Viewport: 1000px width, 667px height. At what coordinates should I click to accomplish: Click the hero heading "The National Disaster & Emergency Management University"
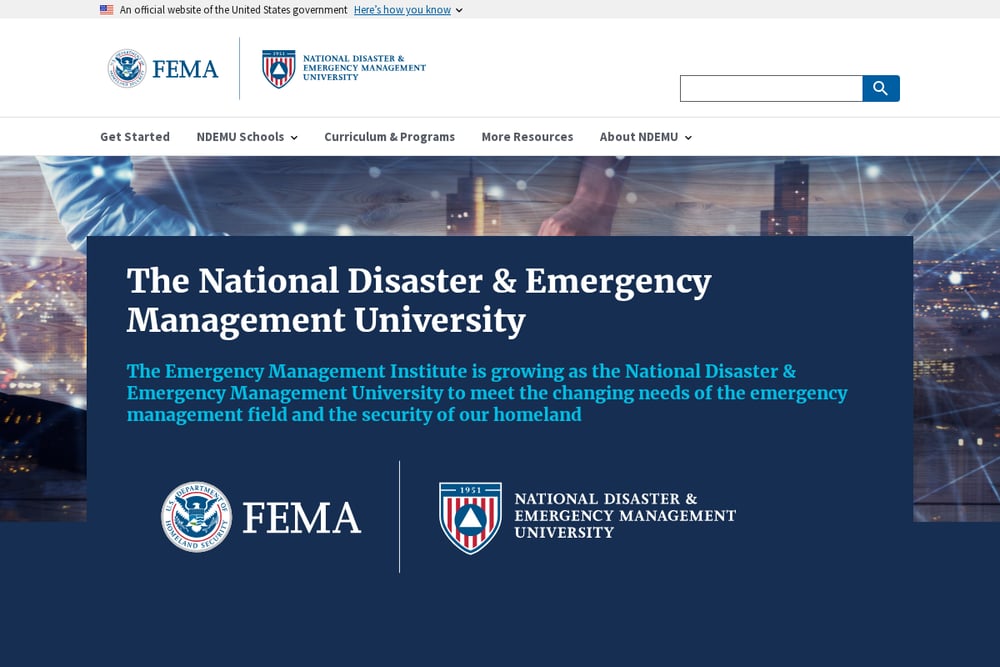coord(419,300)
